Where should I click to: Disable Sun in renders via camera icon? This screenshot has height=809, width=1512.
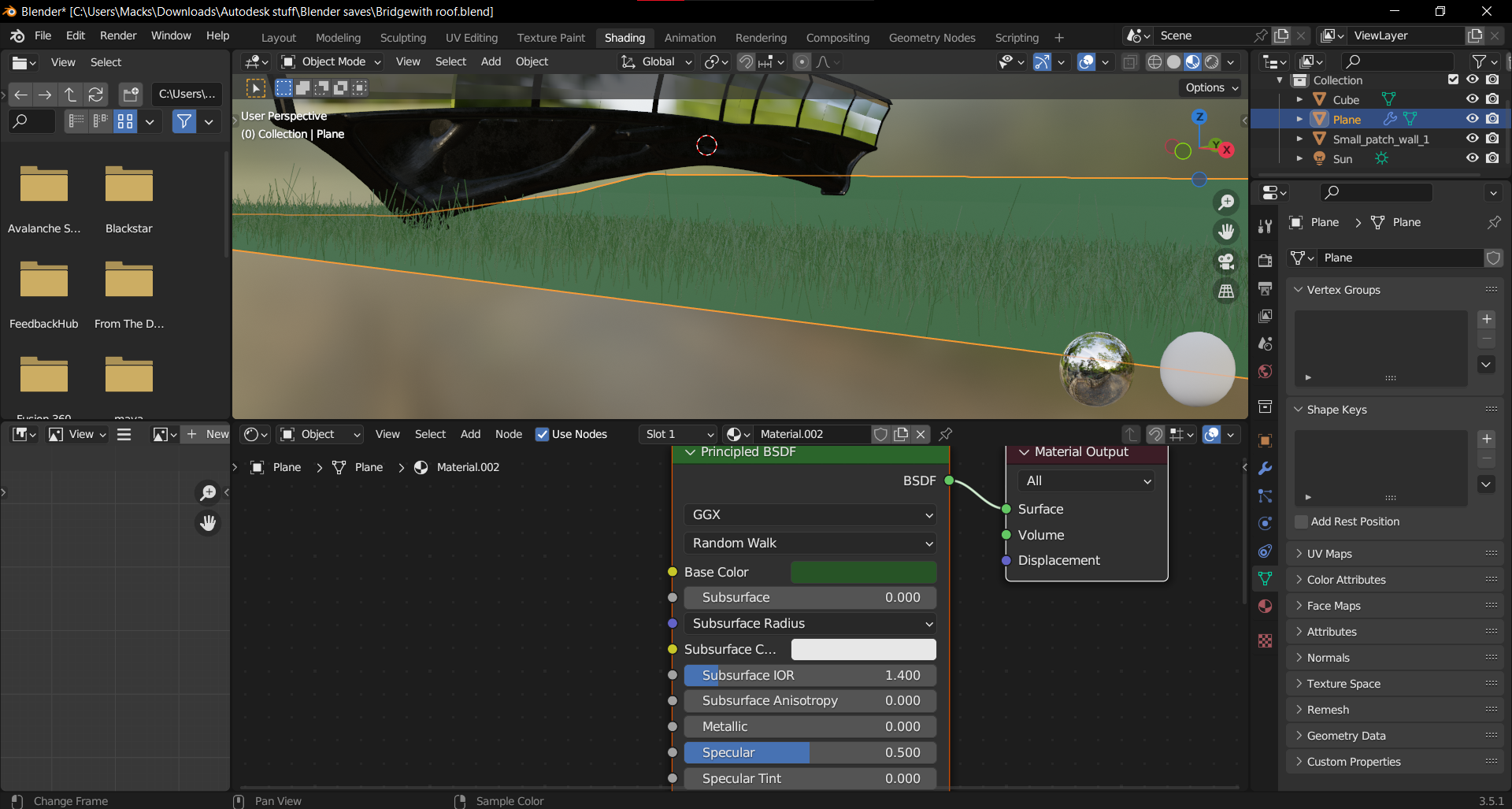coord(1492,158)
